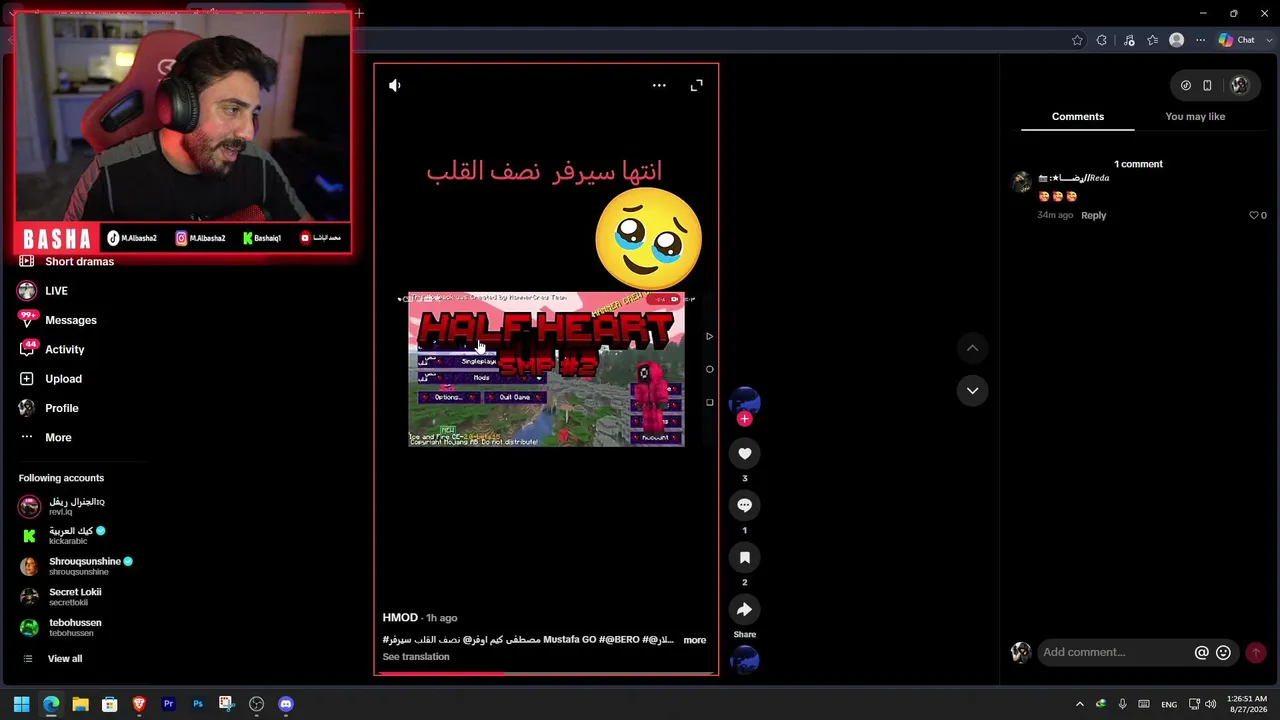The width and height of the screenshot is (1280, 720).
Task: Switch to the You may like tab
Action: coord(1195,117)
